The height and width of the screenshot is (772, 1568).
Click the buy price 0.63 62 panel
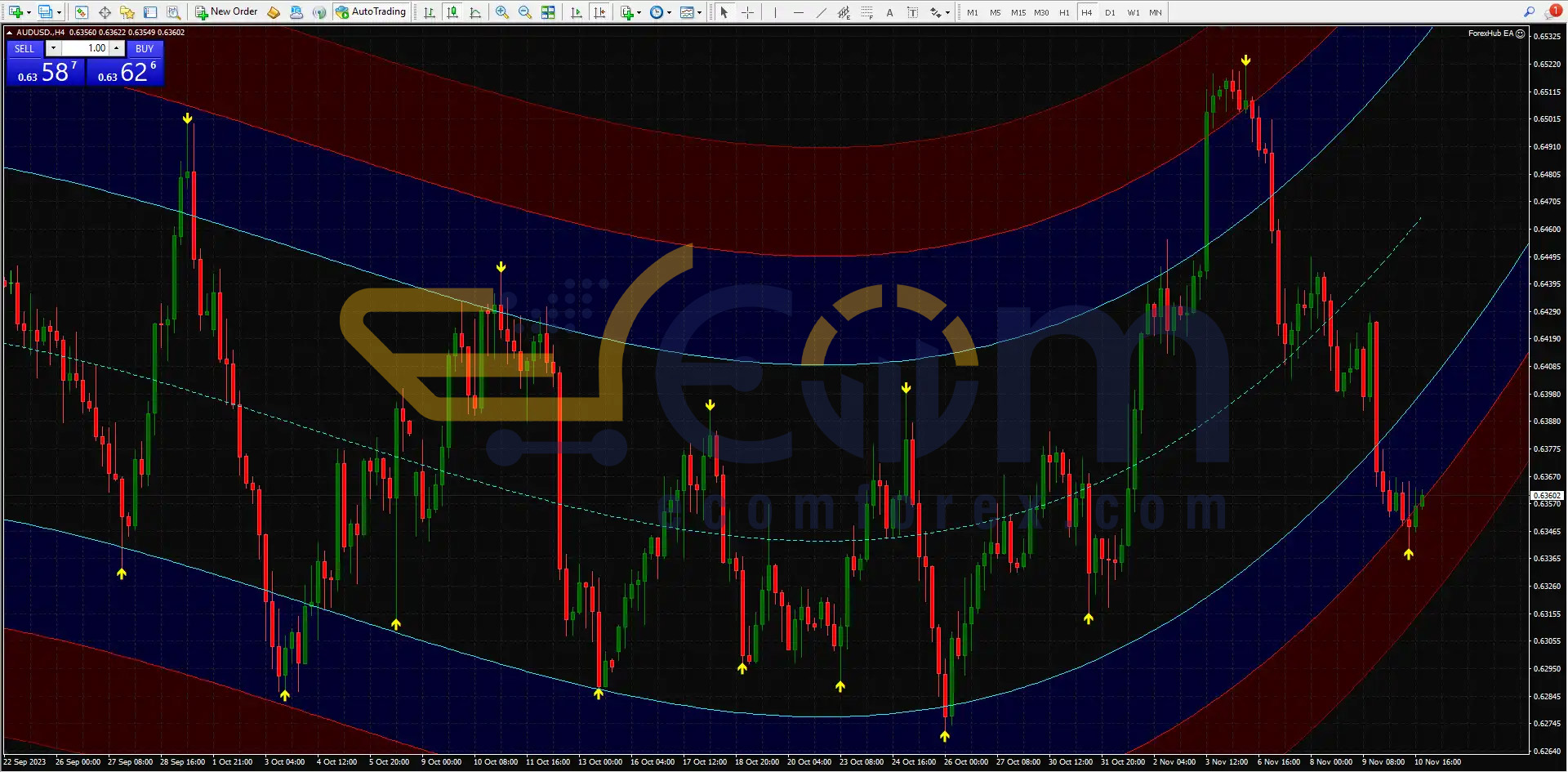pos(126,72)
